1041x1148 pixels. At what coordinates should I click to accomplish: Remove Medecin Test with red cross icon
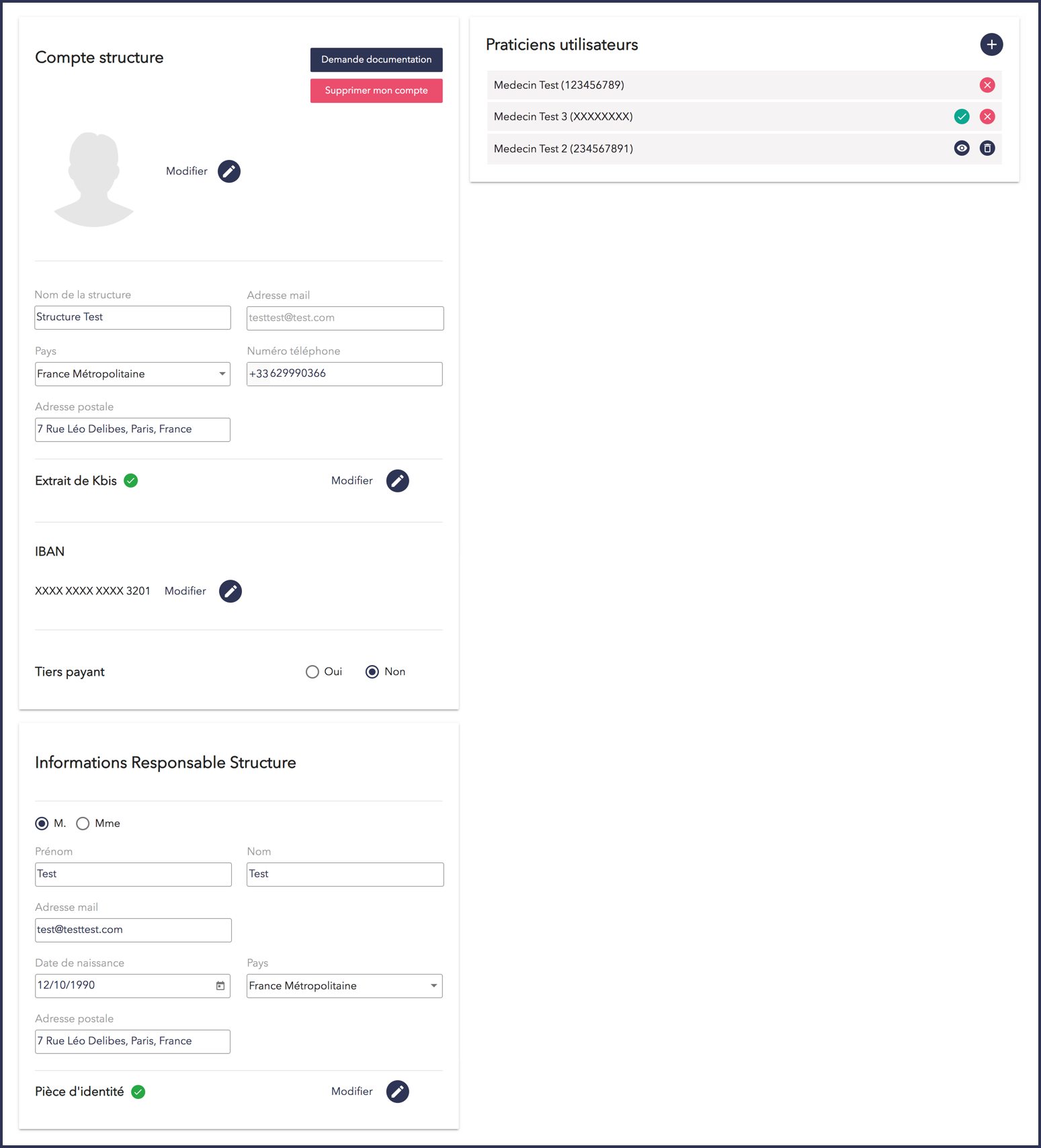987,85
